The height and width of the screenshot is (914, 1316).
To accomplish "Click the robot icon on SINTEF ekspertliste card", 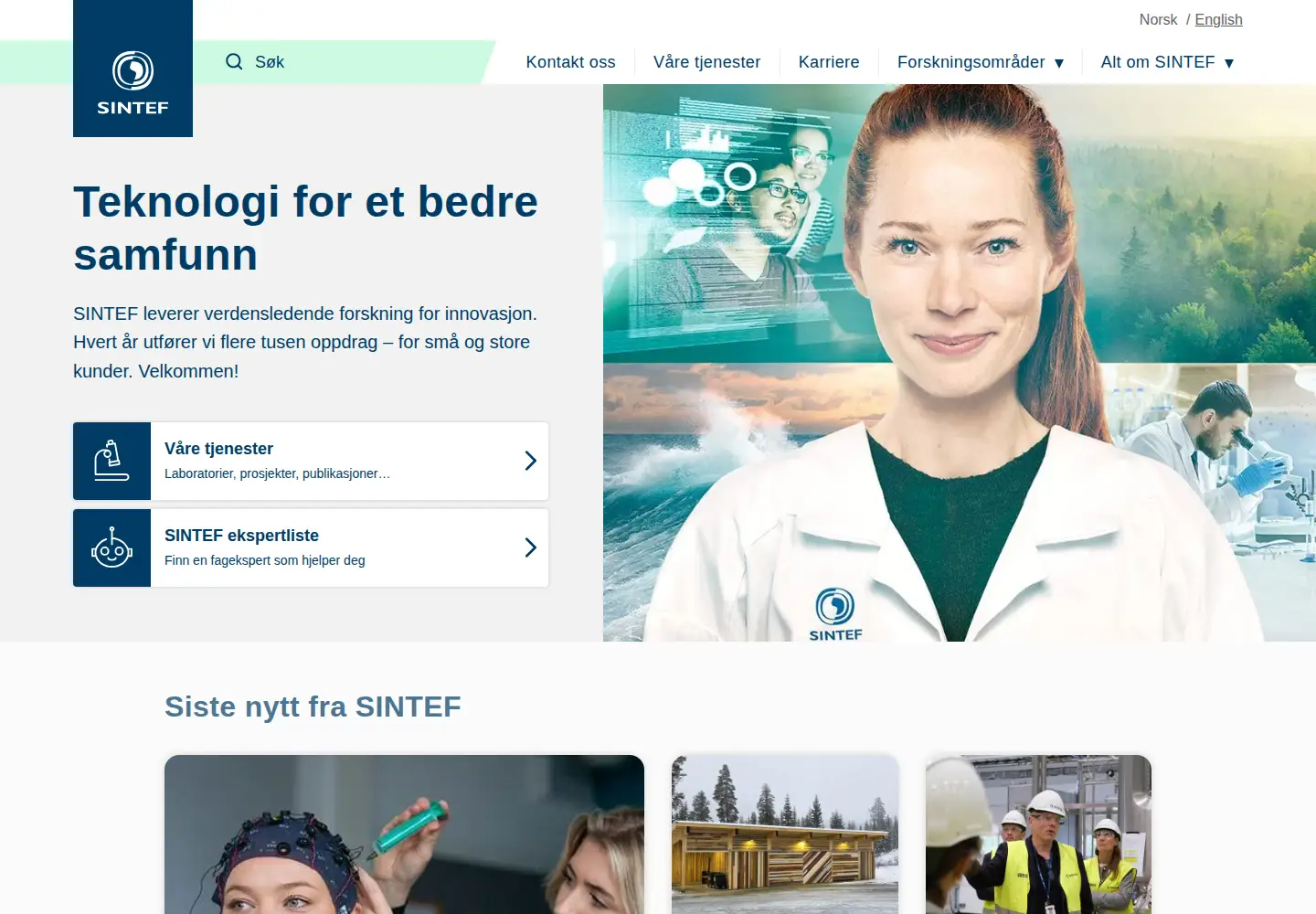I will coord(111,547).
